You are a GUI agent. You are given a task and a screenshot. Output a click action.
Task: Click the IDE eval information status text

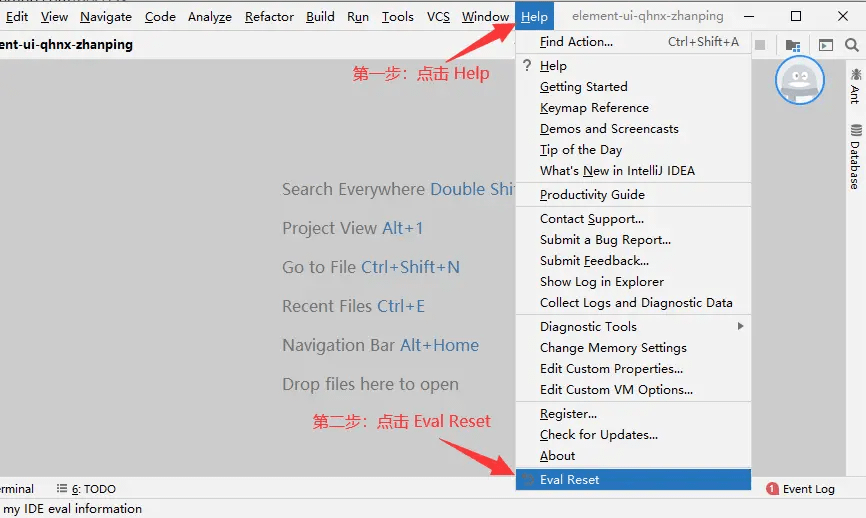(72, 509)
